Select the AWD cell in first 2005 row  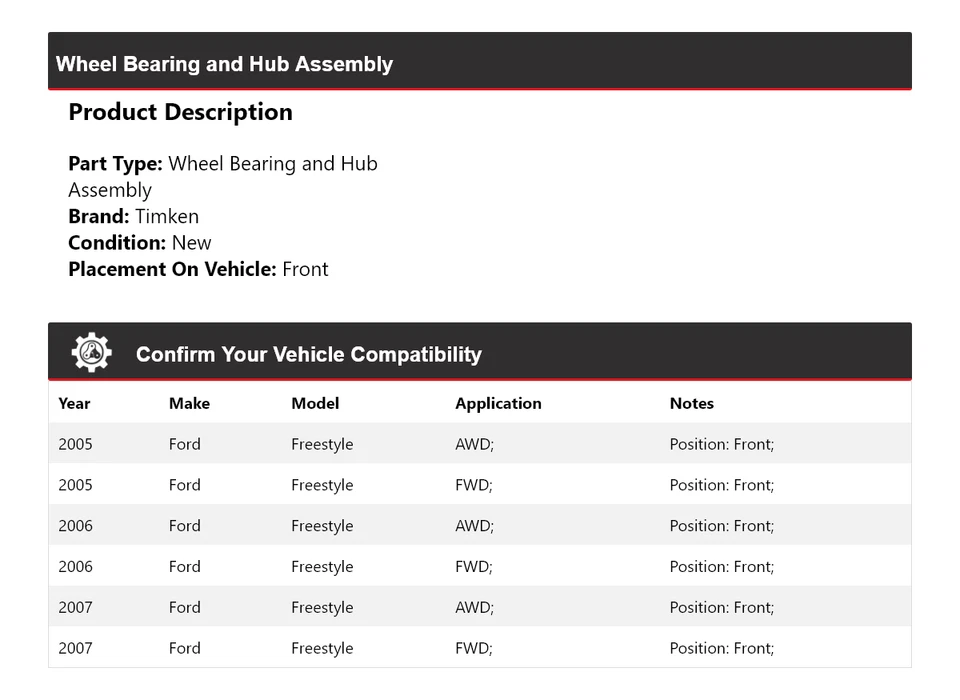click(474, 445)
